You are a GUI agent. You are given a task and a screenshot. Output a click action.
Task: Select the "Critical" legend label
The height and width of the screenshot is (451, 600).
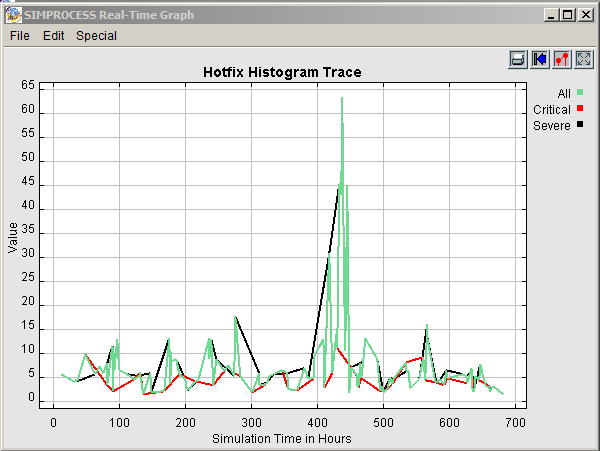point(552,109)
